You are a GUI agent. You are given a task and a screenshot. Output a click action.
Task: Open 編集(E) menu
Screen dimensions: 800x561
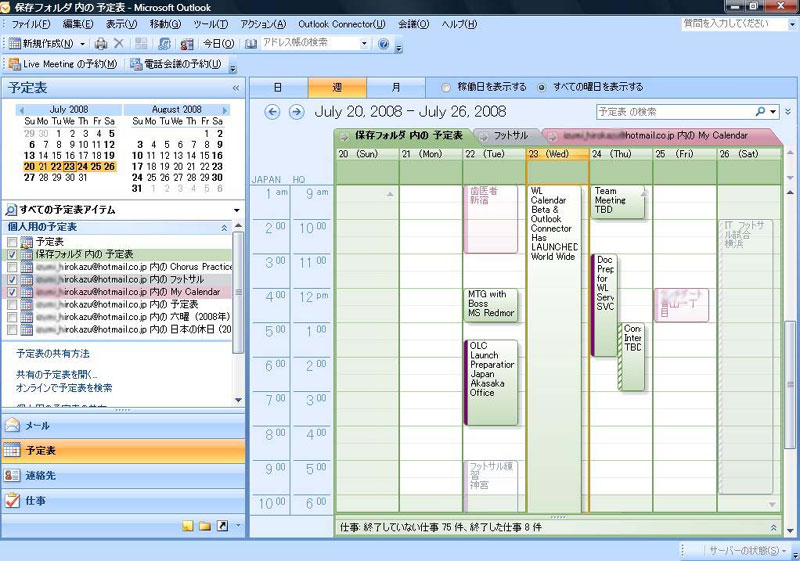[x=78, y=24]
